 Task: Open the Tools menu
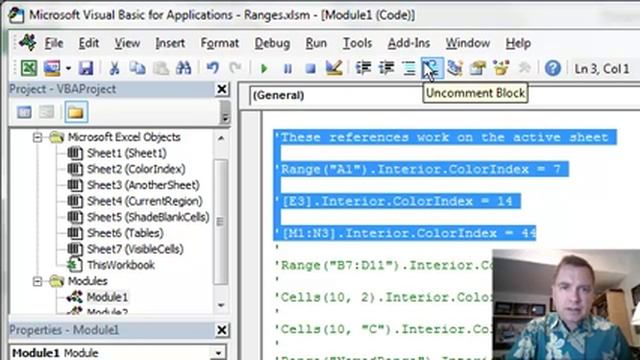pyautogui.click(x=357, y=43)
